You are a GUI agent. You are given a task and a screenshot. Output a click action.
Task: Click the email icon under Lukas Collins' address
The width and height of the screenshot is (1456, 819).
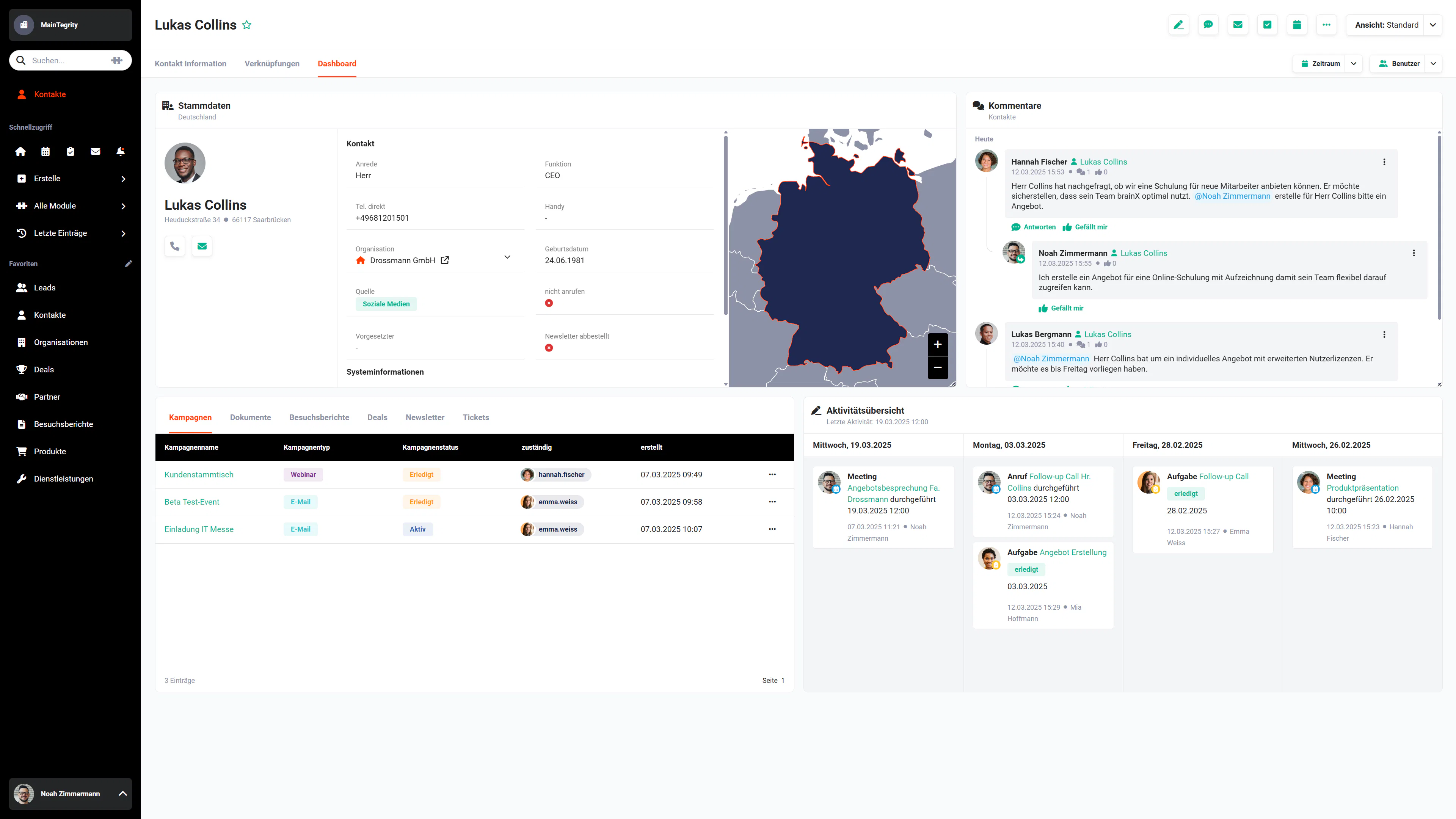(202, 246)
